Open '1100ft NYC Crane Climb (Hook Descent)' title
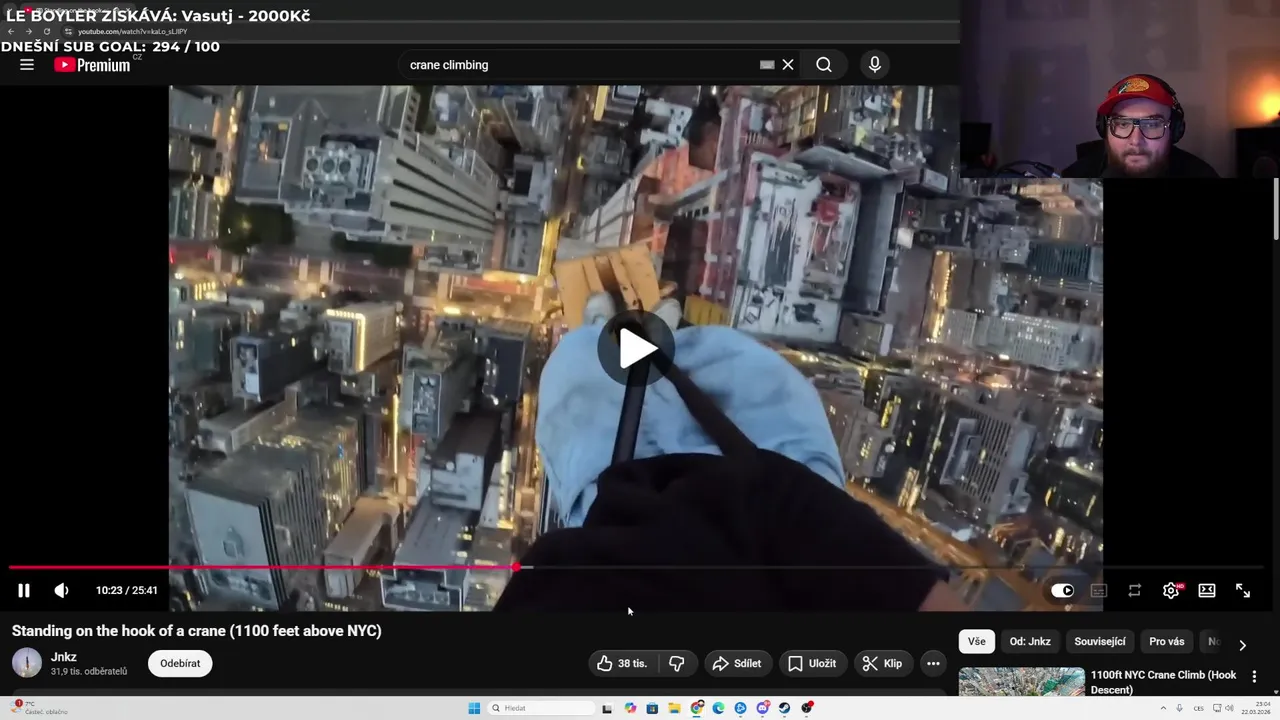1280x720 pixels. pos(1163,682)
